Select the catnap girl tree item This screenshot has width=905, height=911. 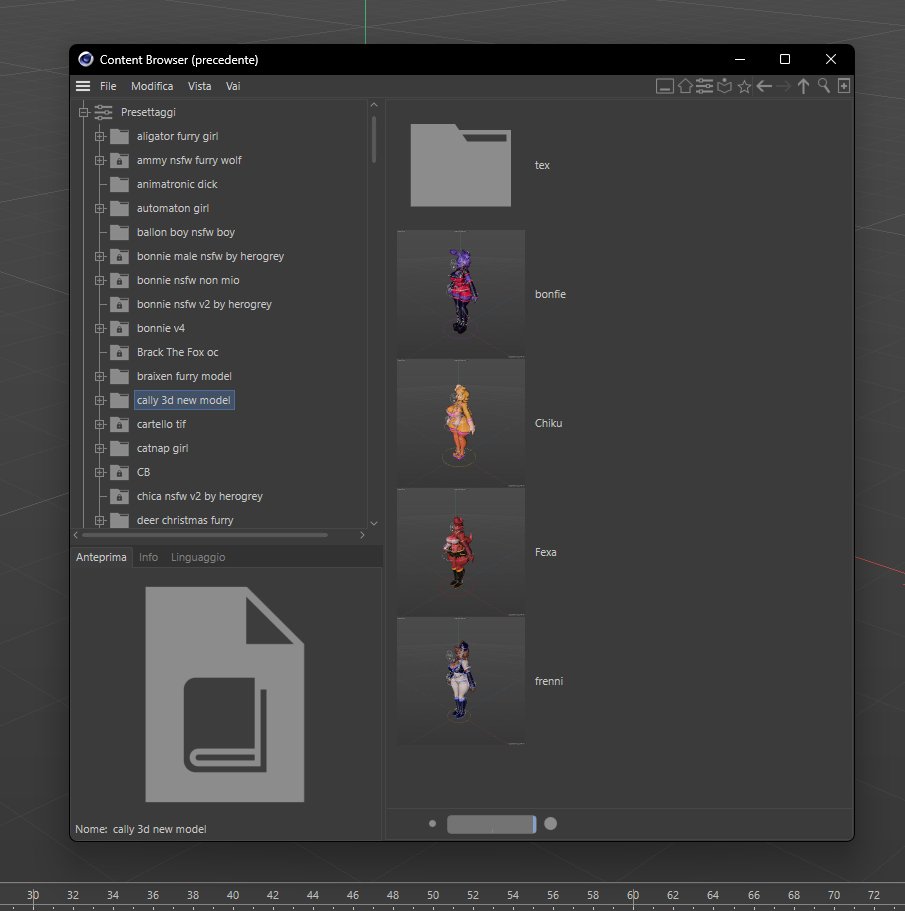tap(163, 449)
